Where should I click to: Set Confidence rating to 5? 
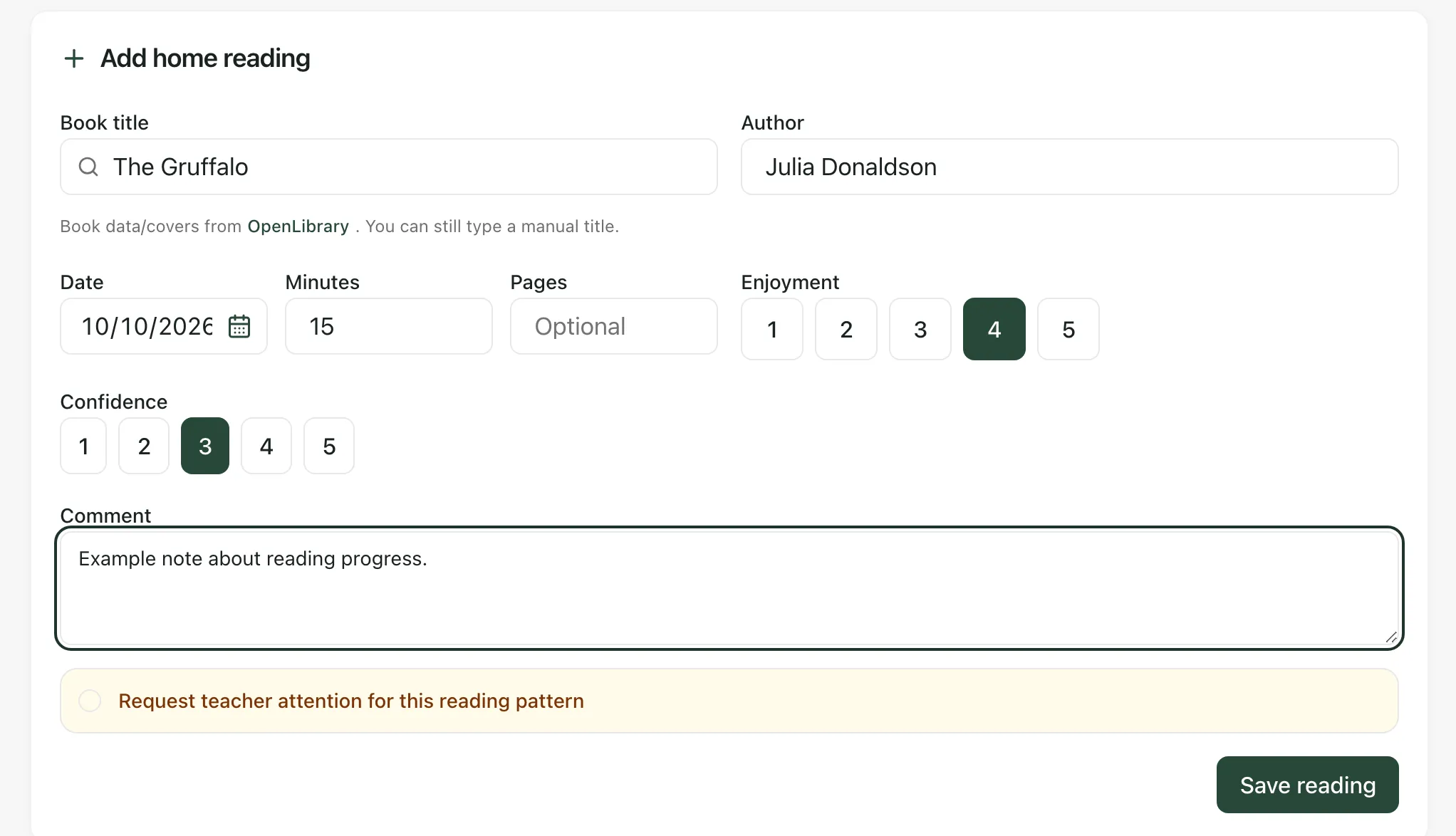[329, 446]
